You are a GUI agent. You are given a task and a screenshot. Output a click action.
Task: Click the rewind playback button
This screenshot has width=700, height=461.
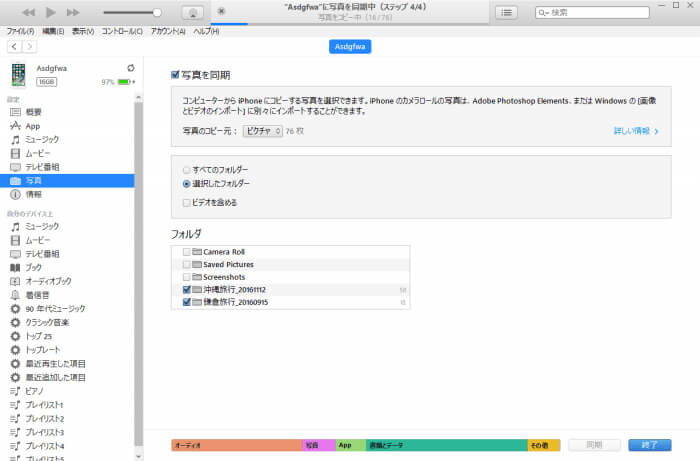click(x=28, y=12)
